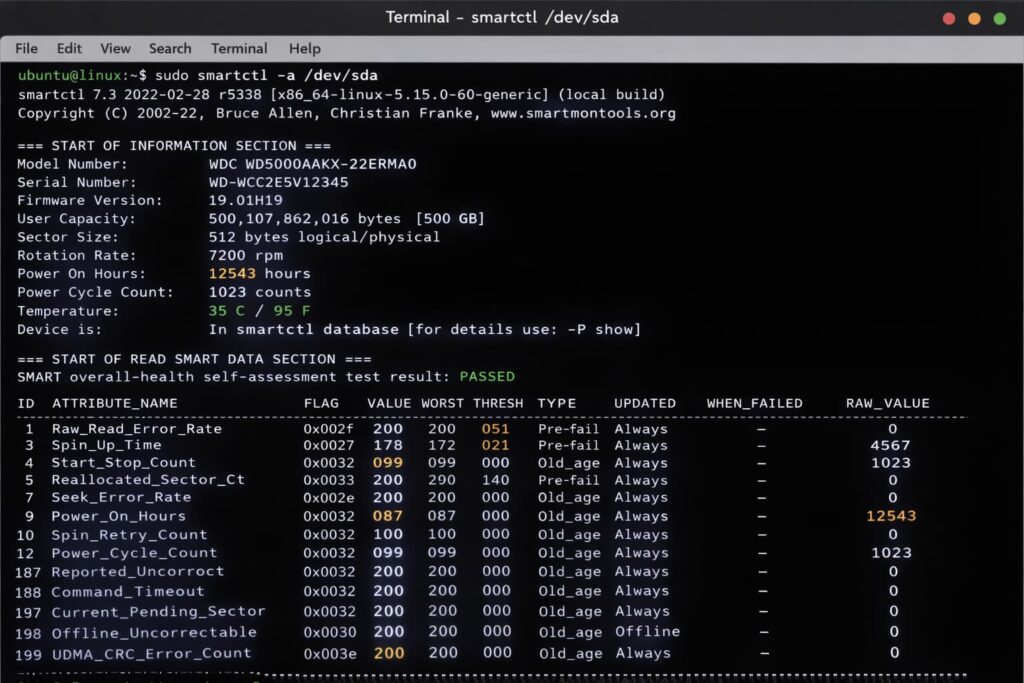1024x683 pixels.
Task: Click the green maximize window button
Action: click(x=999, y=18)
